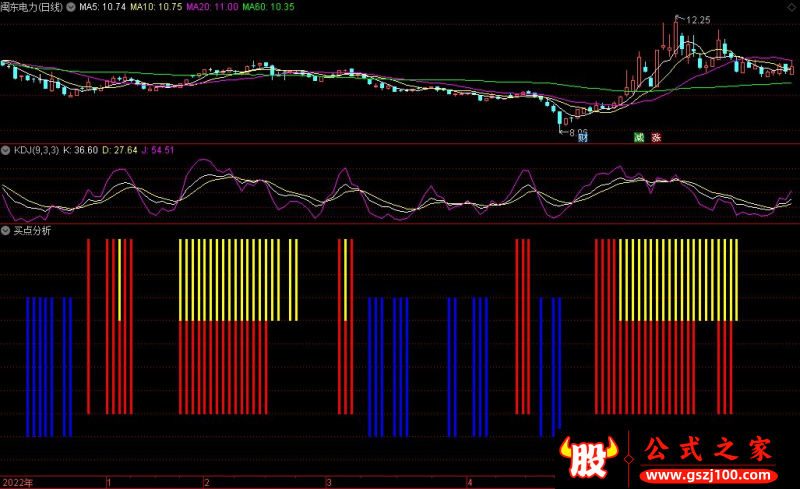Viewport: 800px width, 489px height.
Task: Select the 闽东电力(日线) chart title
Action: click(32, 7)
